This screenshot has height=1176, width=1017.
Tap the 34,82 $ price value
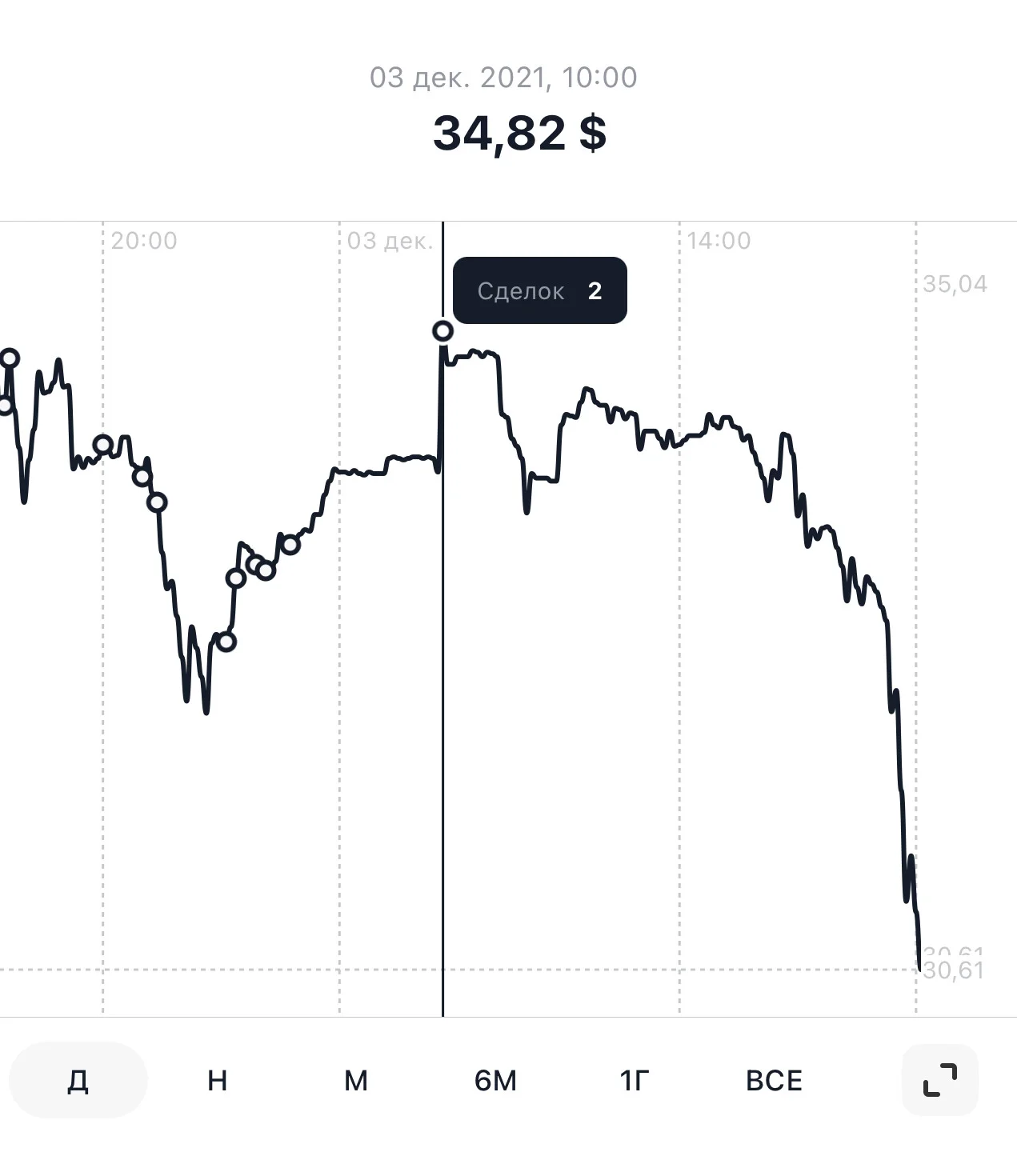tap(520, 133)
